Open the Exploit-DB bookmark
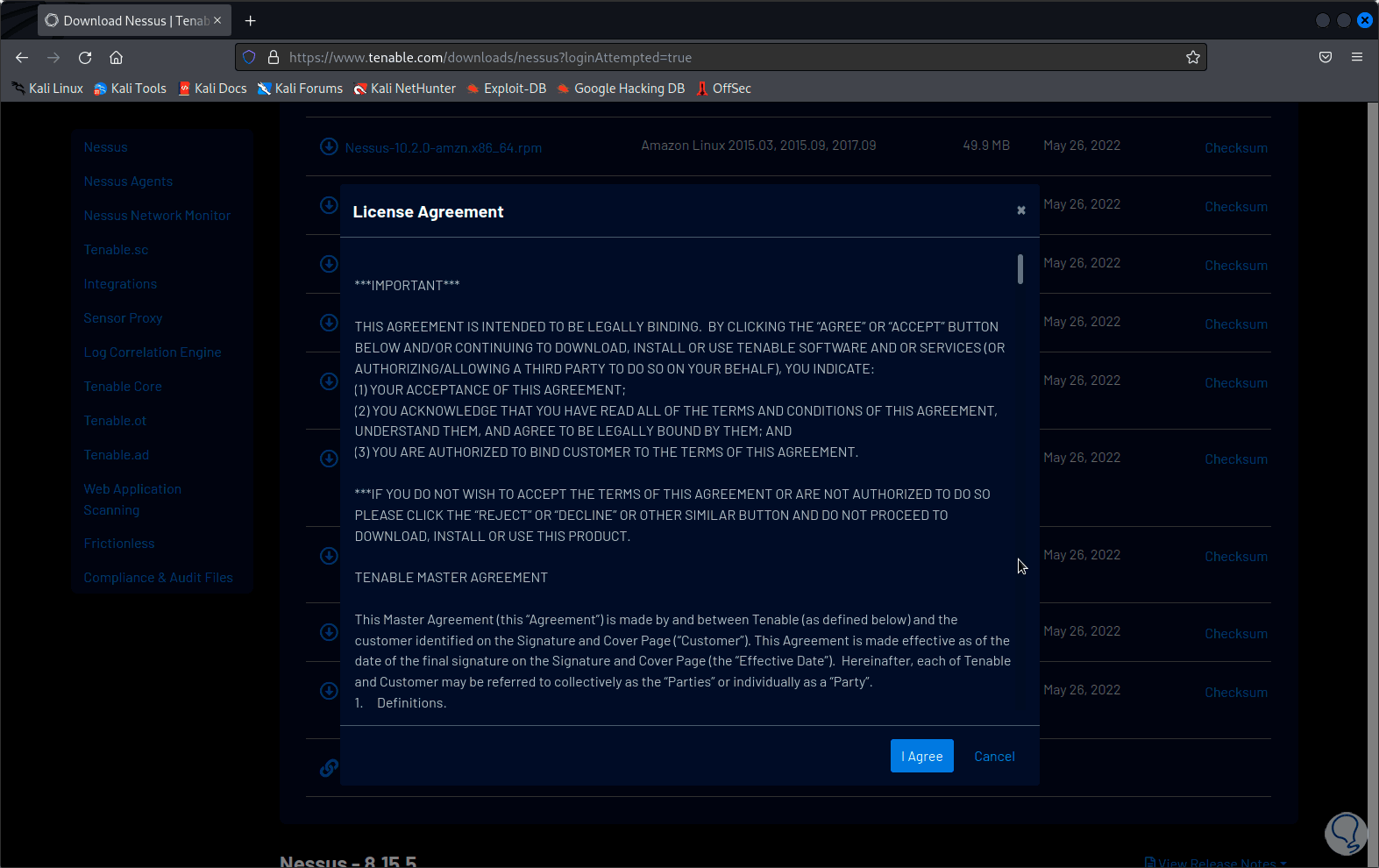1379x868 pixels. click(x=507, y=89)
